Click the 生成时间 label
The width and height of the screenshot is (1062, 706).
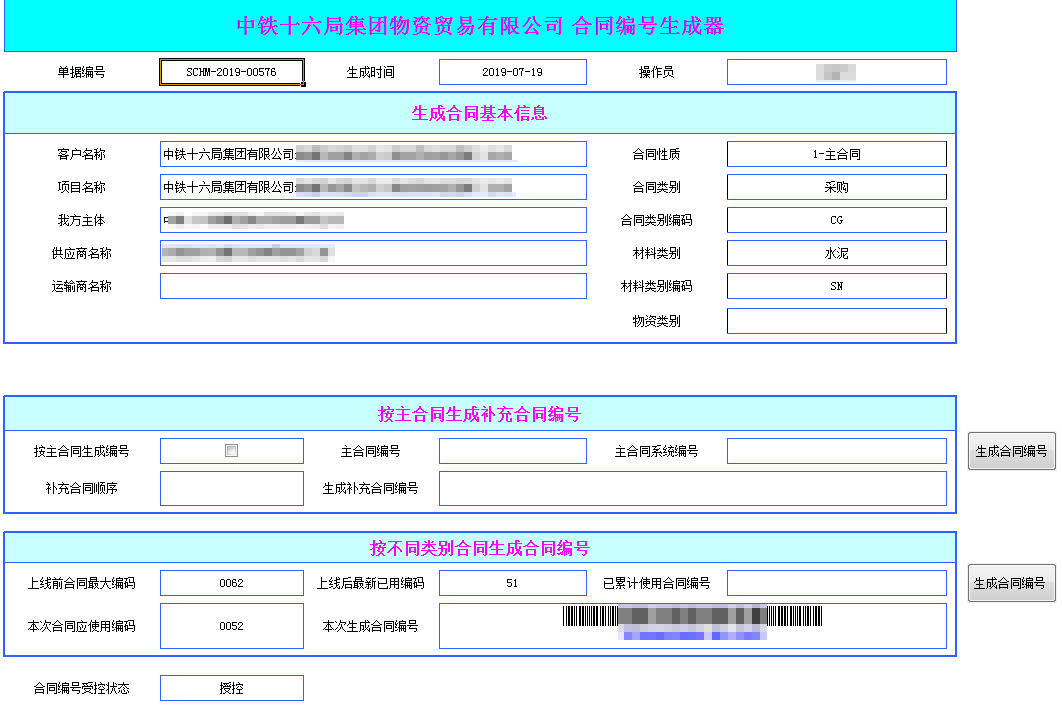coord(370,72)
